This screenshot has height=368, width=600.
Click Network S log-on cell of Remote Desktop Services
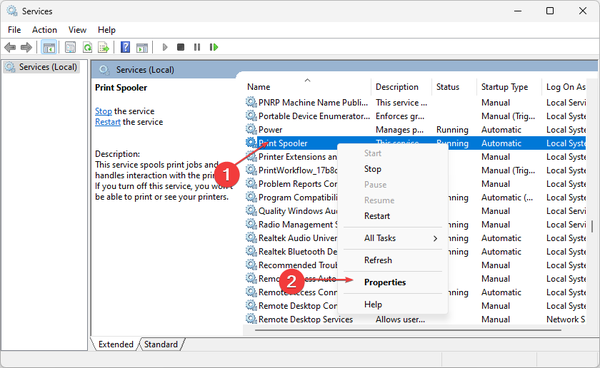coord(566,319)
